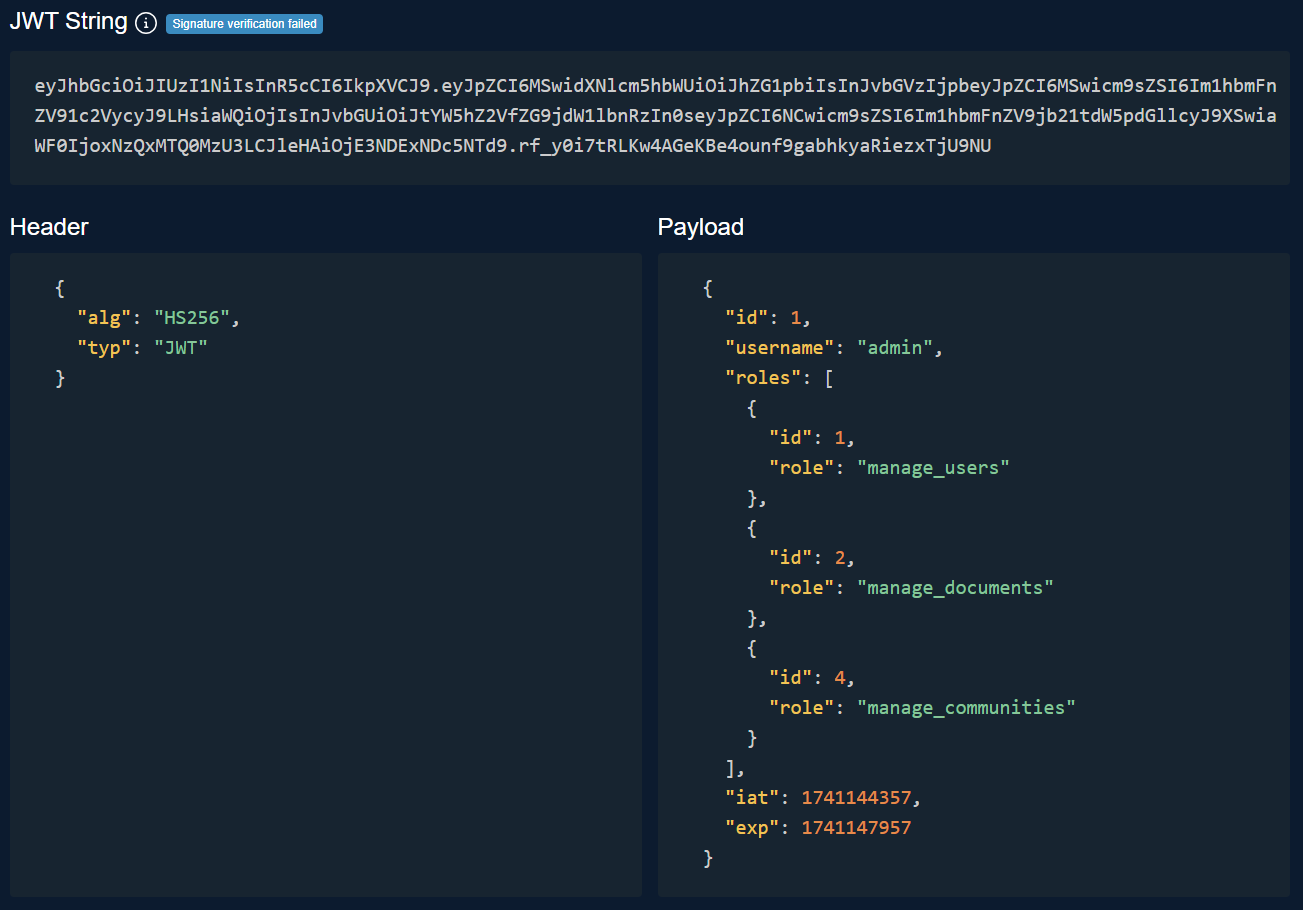1303x910 pixels.
Task: Click the "JWT" value in Header
Action: 181,348
